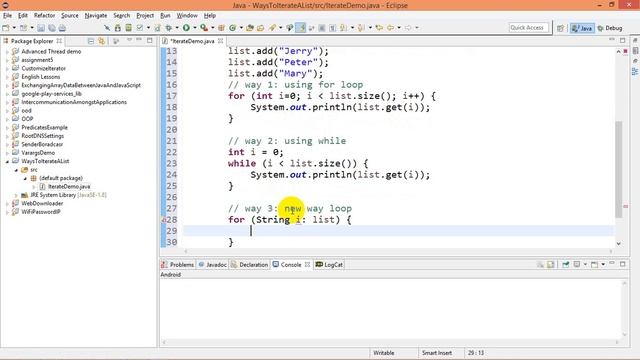
Task: Open the Debug button dropdown arrow
Action: click(177, 28)
